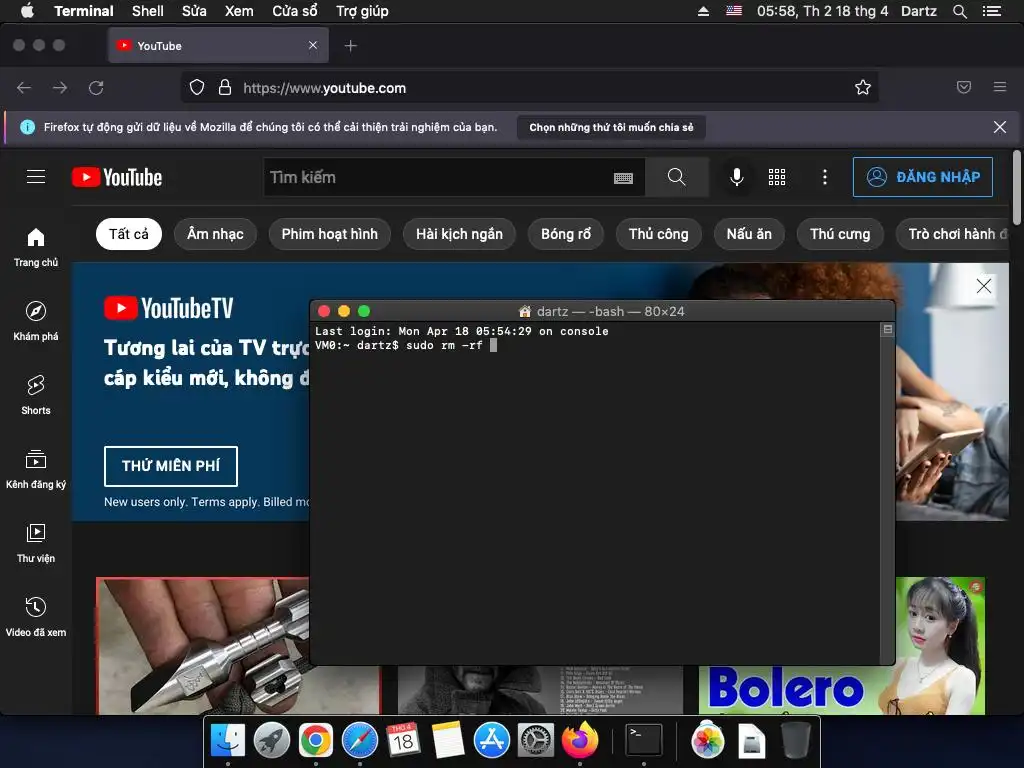Close the YouTube browser tab

tap(313, 45)
